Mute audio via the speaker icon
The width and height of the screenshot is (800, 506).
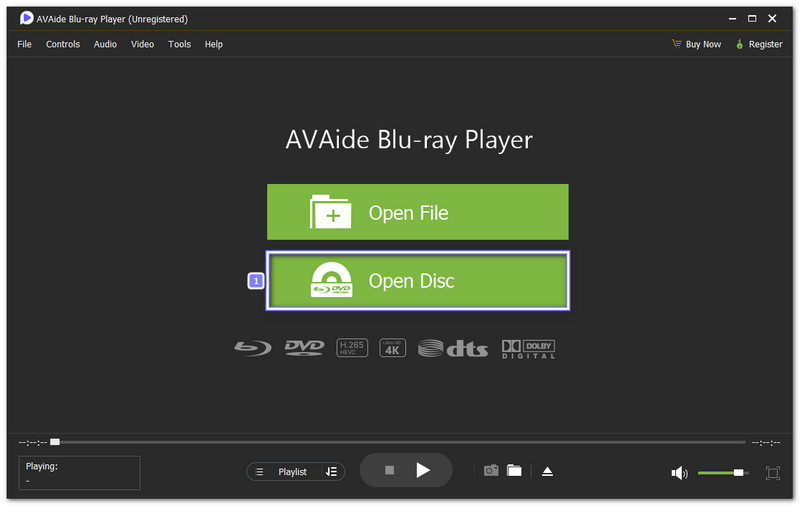[x=679, y=472]
